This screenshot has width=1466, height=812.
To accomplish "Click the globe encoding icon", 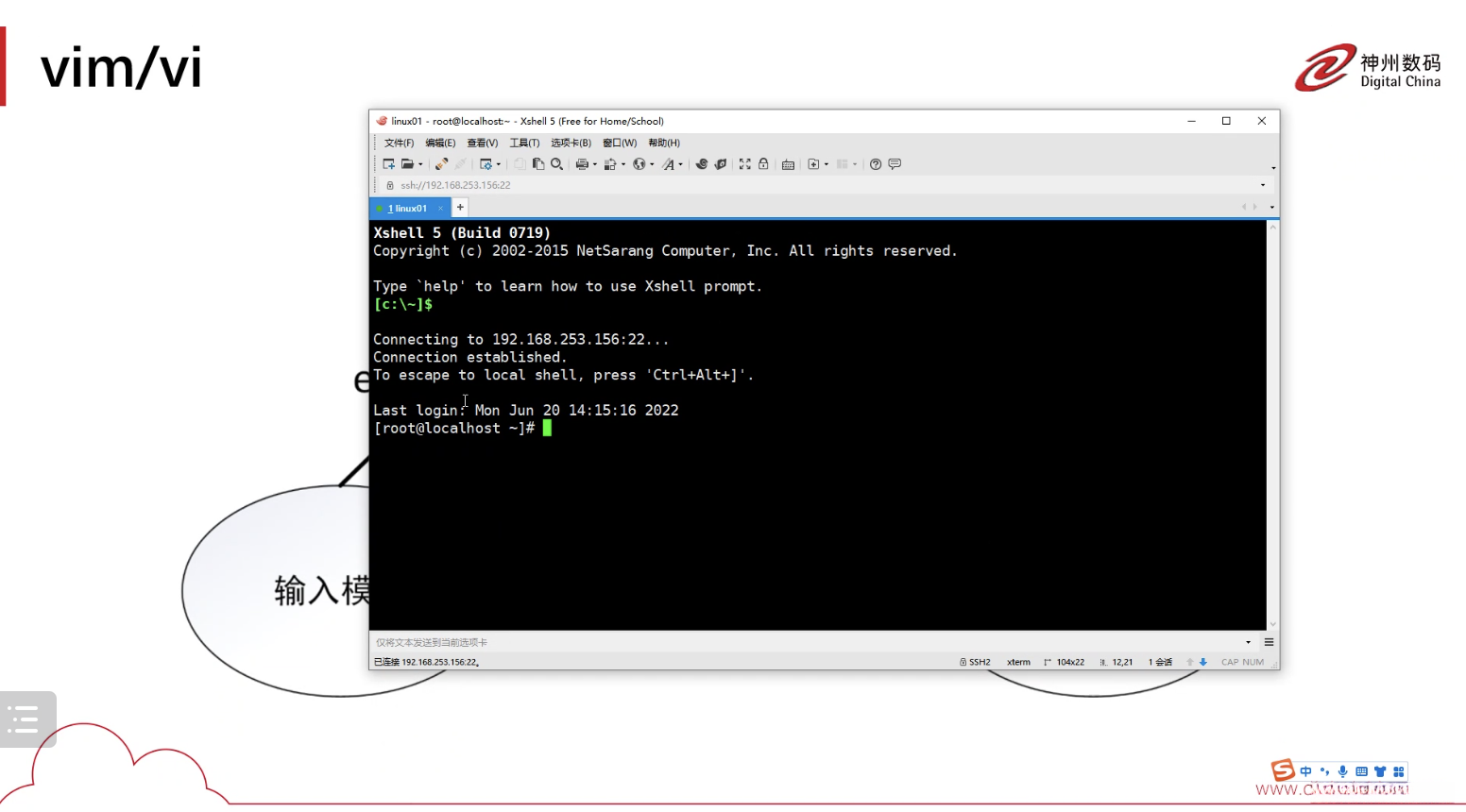I will coord(639,164).
